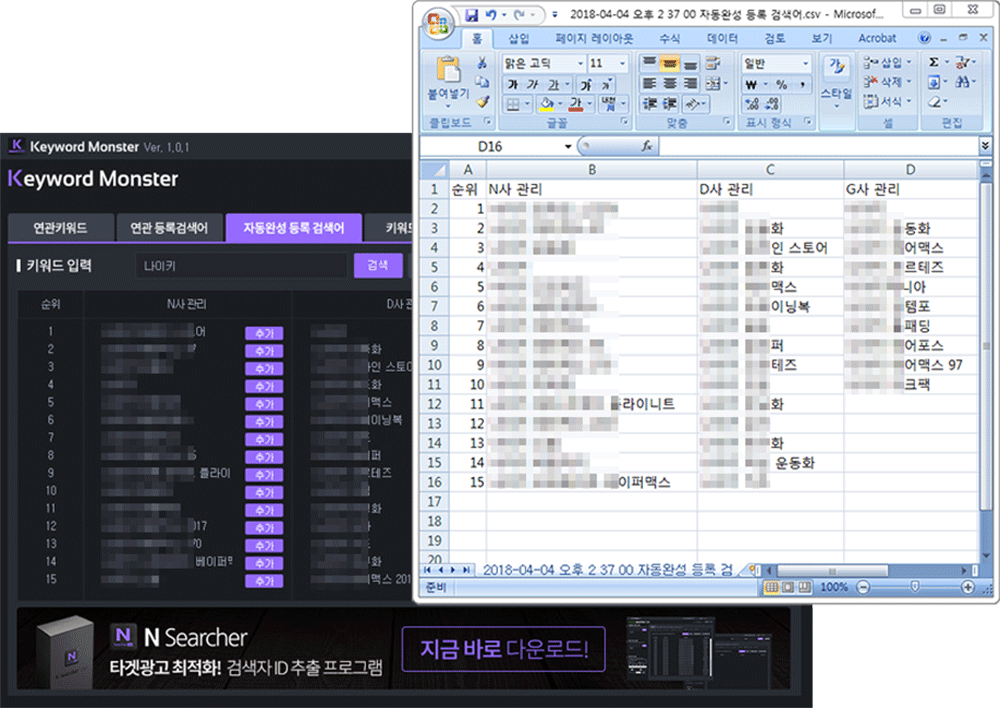Screen dimensions: 1000x708
Task: Click the zoom in plus button
Action: coord(967,587)
